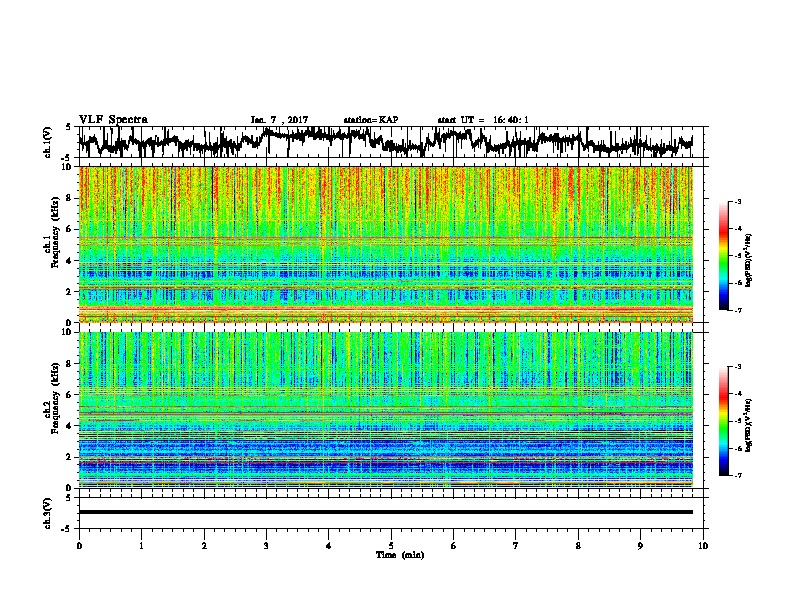Viewport: 792px width, 612px height.
Task: Click the ch.1 colorbar log(PSD) unit label
Action: pos(749,260)
